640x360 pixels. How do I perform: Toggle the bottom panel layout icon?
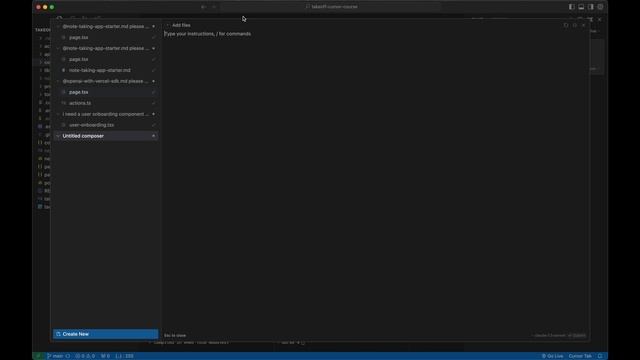point(581,7)
